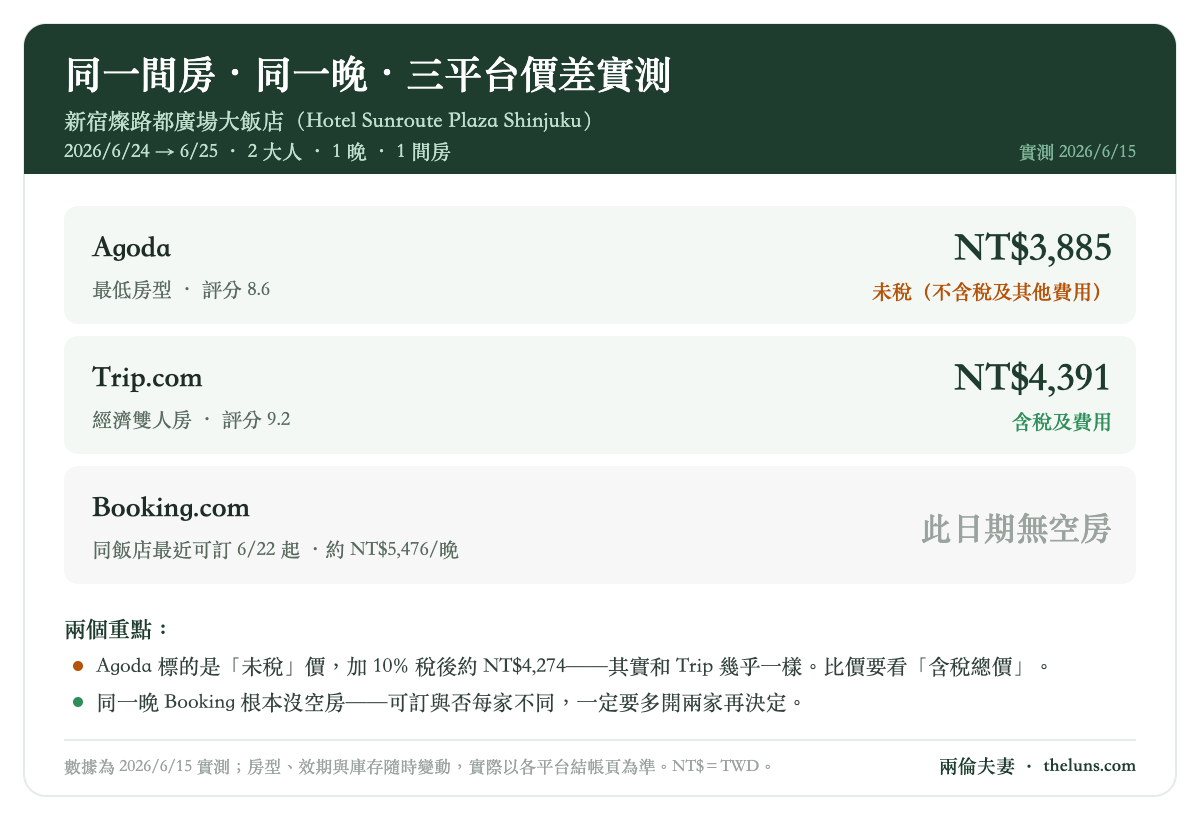Viewport: 1200px width, 820px height.
Task: Click the 兩個重點： heading
Action: (118, 630)
